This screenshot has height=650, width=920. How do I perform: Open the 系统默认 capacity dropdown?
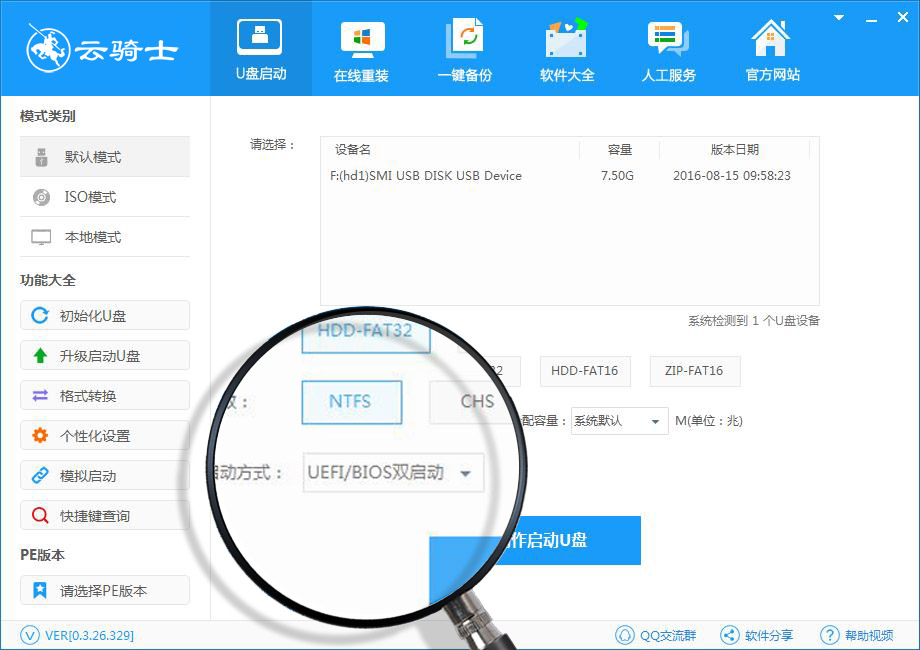[x=618, y=421]
